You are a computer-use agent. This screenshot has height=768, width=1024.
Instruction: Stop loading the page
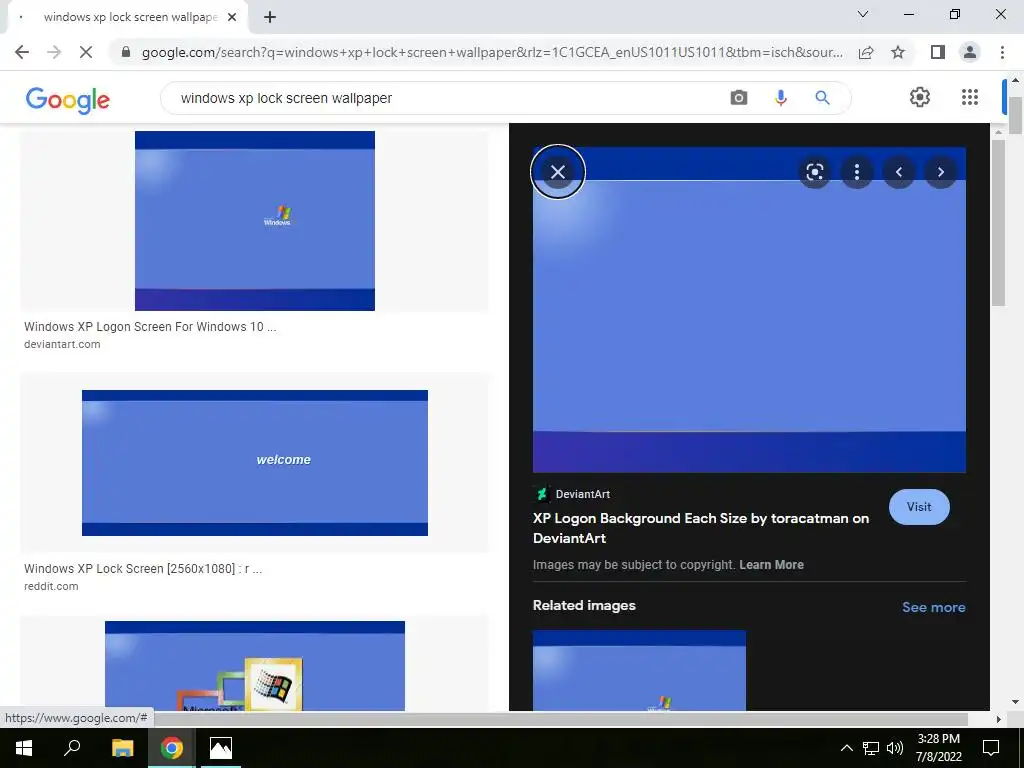click(x=86, y=52)
